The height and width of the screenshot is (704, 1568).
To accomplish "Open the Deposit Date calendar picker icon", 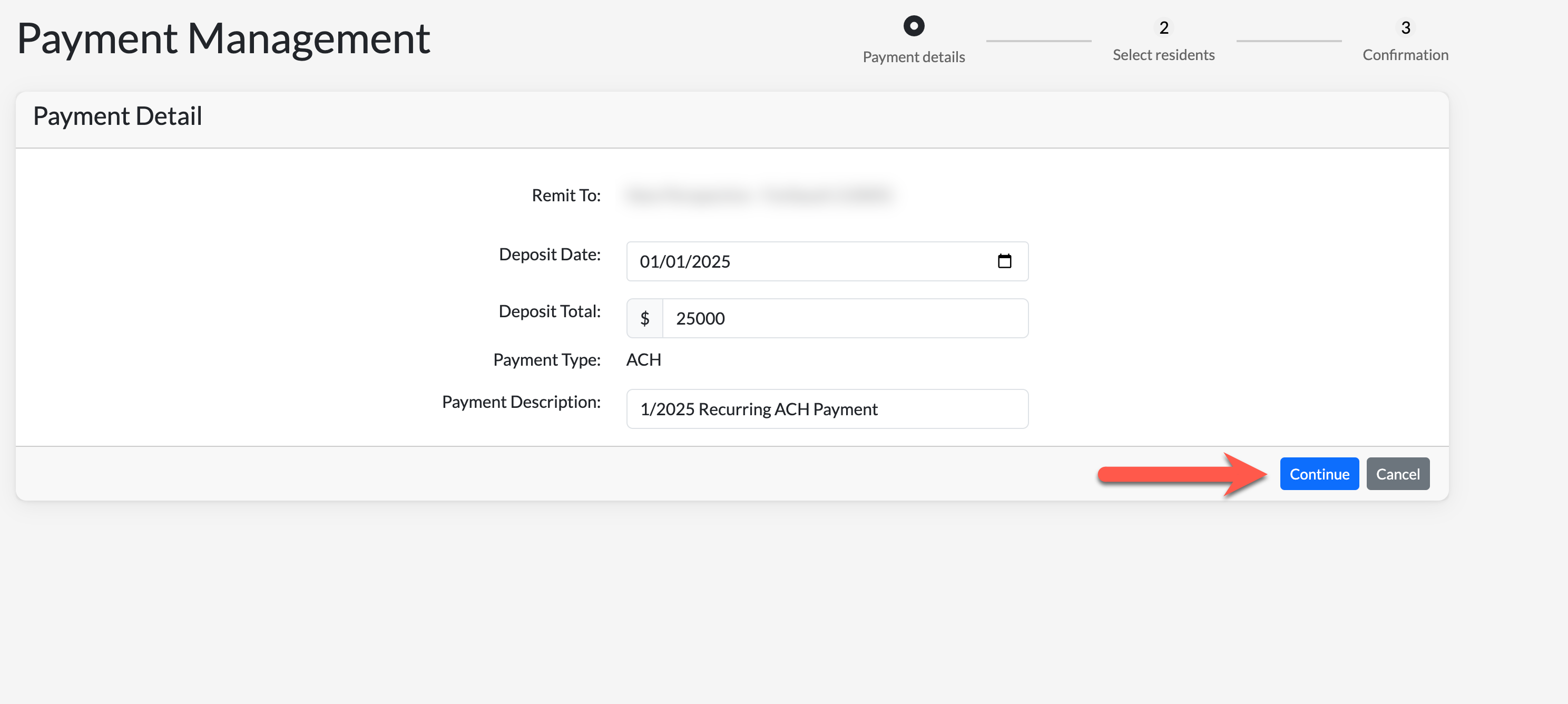I will point(1004,261).
